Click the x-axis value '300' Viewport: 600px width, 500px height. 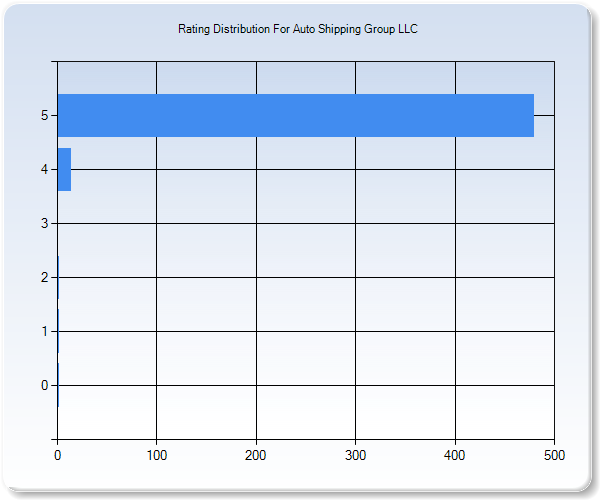(x=355, y=455)
